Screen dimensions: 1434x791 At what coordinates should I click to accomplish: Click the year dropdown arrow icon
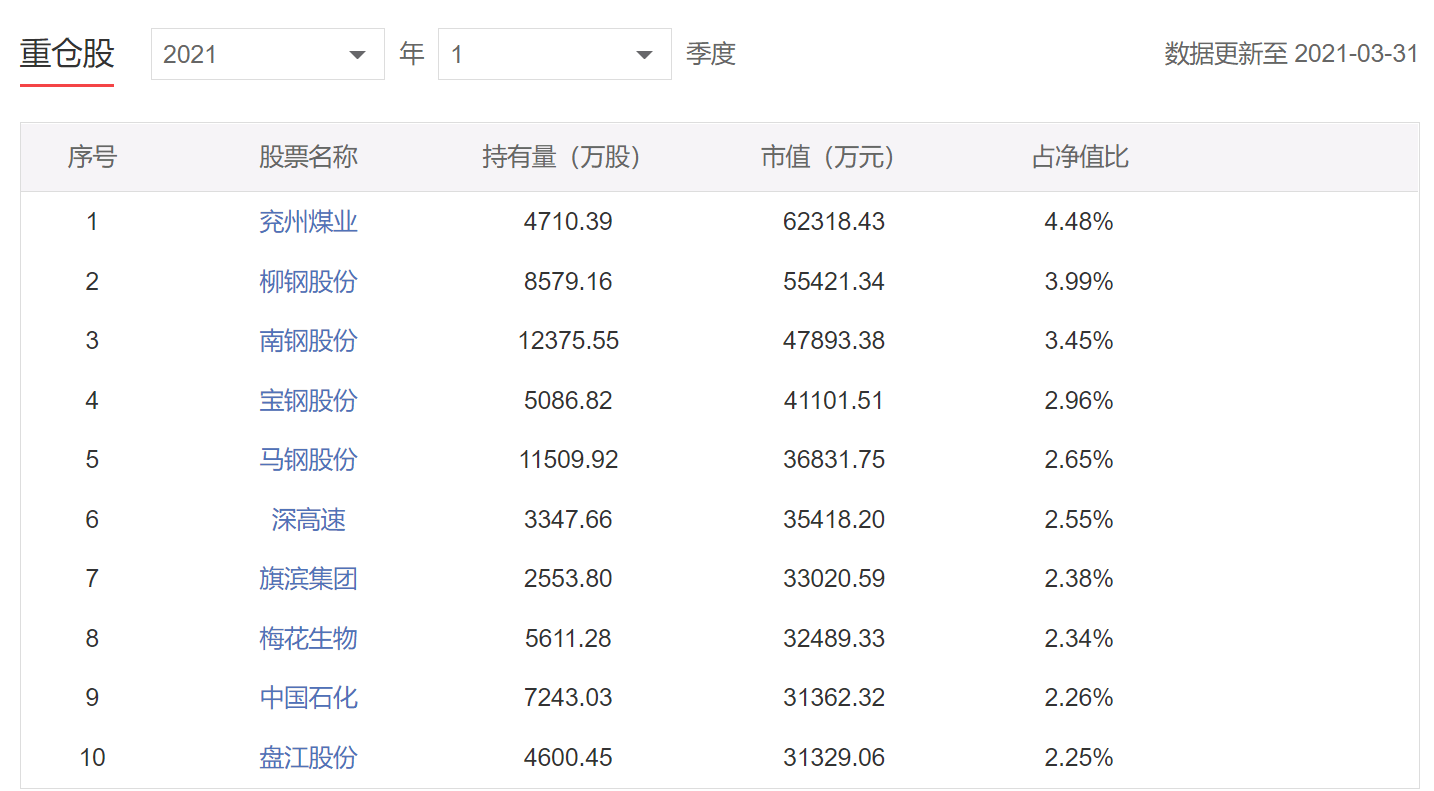[357, 55]
